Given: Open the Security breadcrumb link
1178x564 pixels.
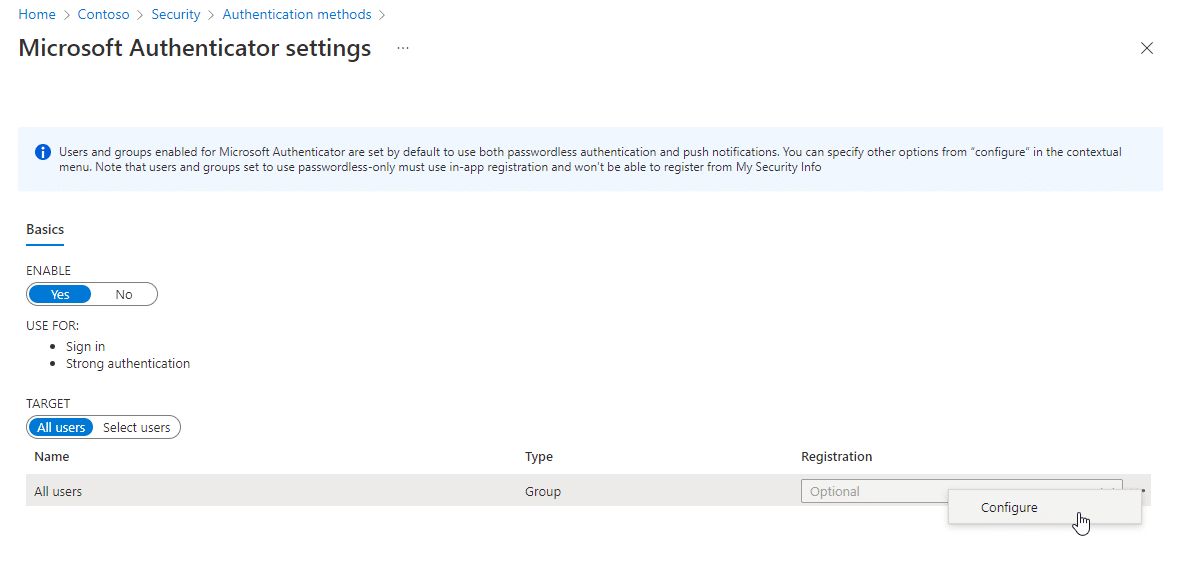Looking at the screenshot, I should click(176, 14).
